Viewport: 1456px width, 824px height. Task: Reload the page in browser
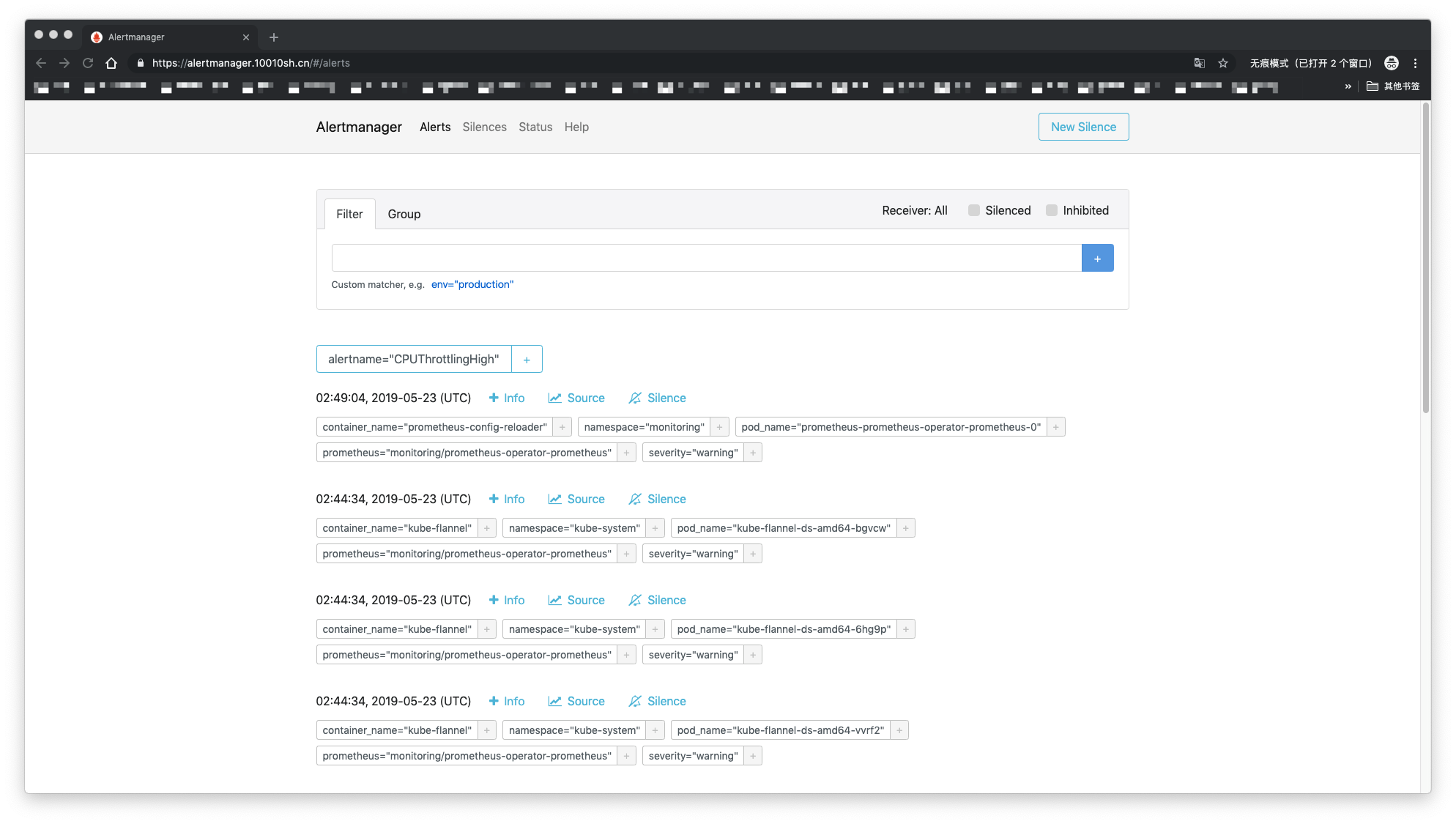(x=88, y=63)
